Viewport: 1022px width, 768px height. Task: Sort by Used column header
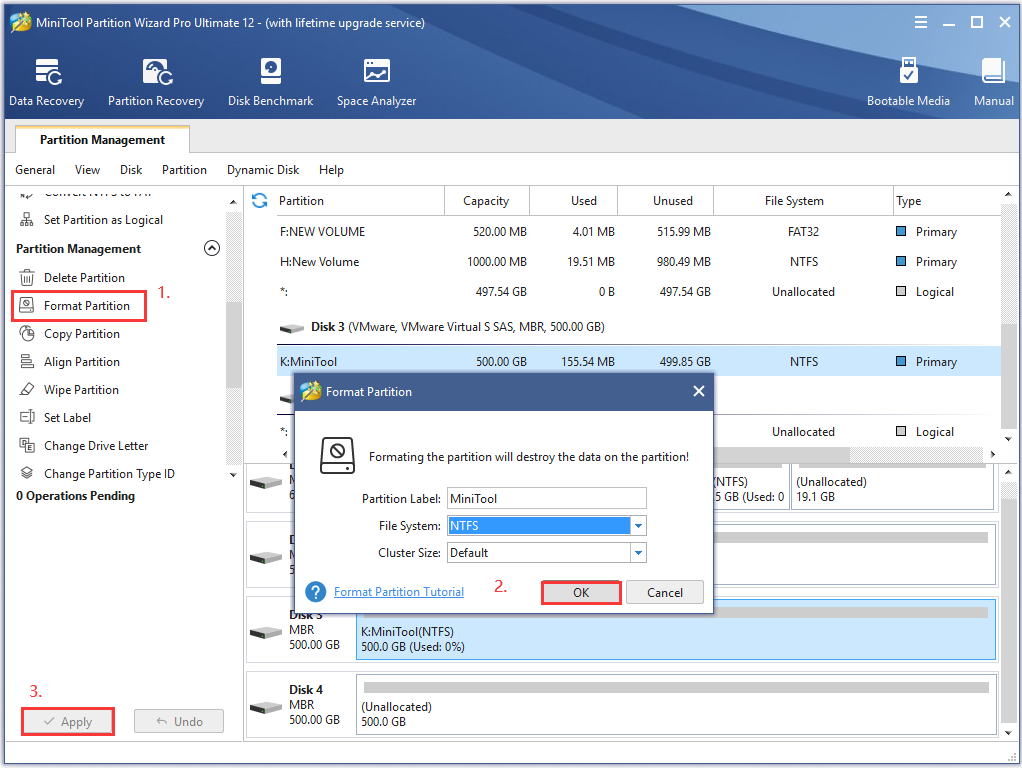click(574, 201)
